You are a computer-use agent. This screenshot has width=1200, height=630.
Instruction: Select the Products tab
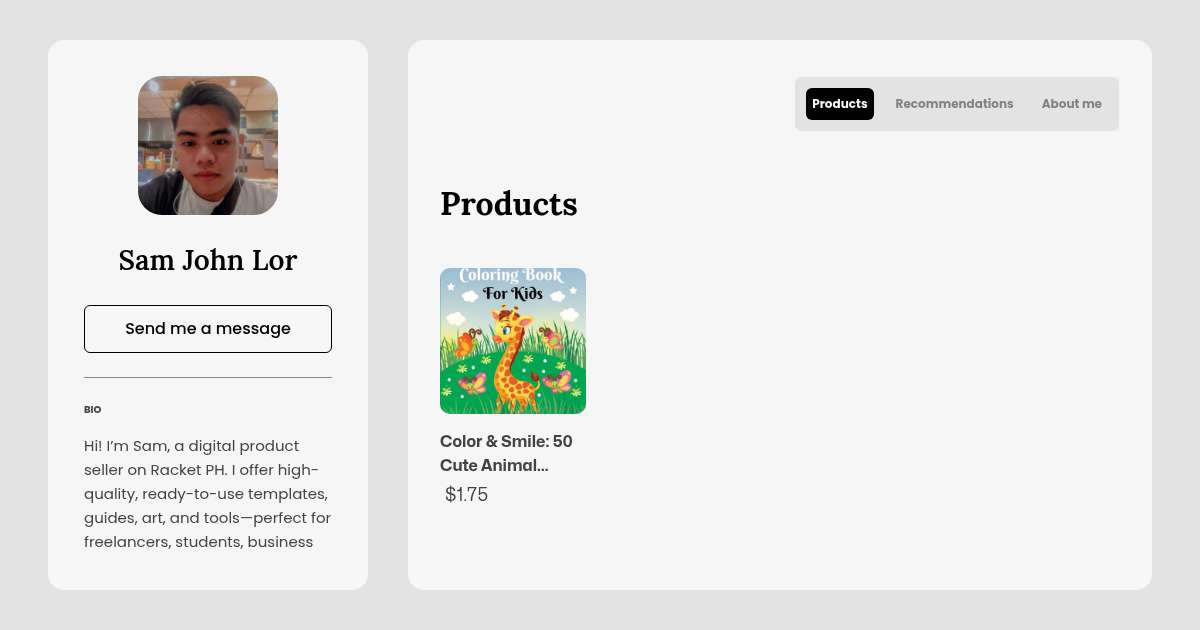[840, 104]
